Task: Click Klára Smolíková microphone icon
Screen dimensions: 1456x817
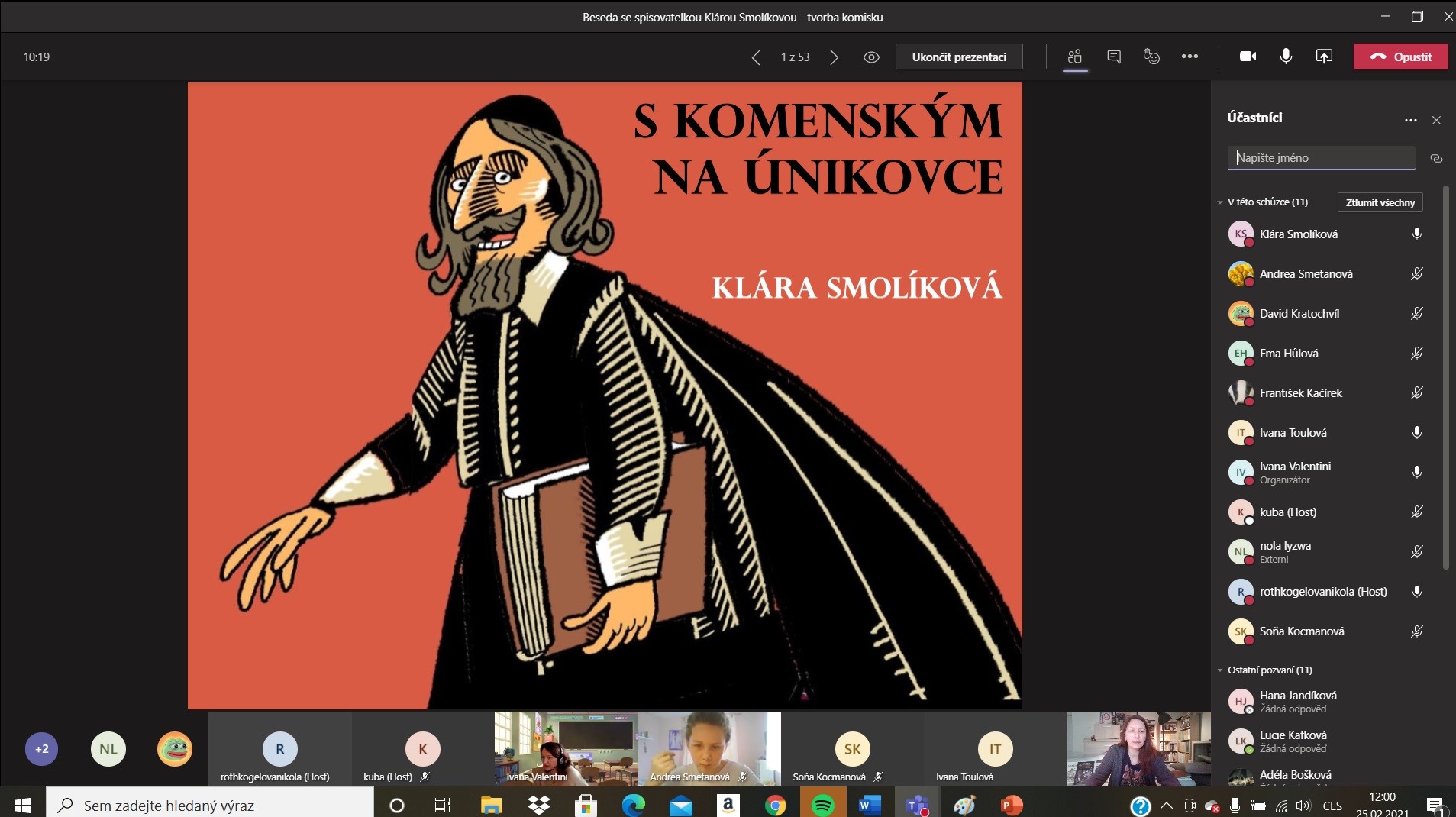Action: (x=1416, y=234)
